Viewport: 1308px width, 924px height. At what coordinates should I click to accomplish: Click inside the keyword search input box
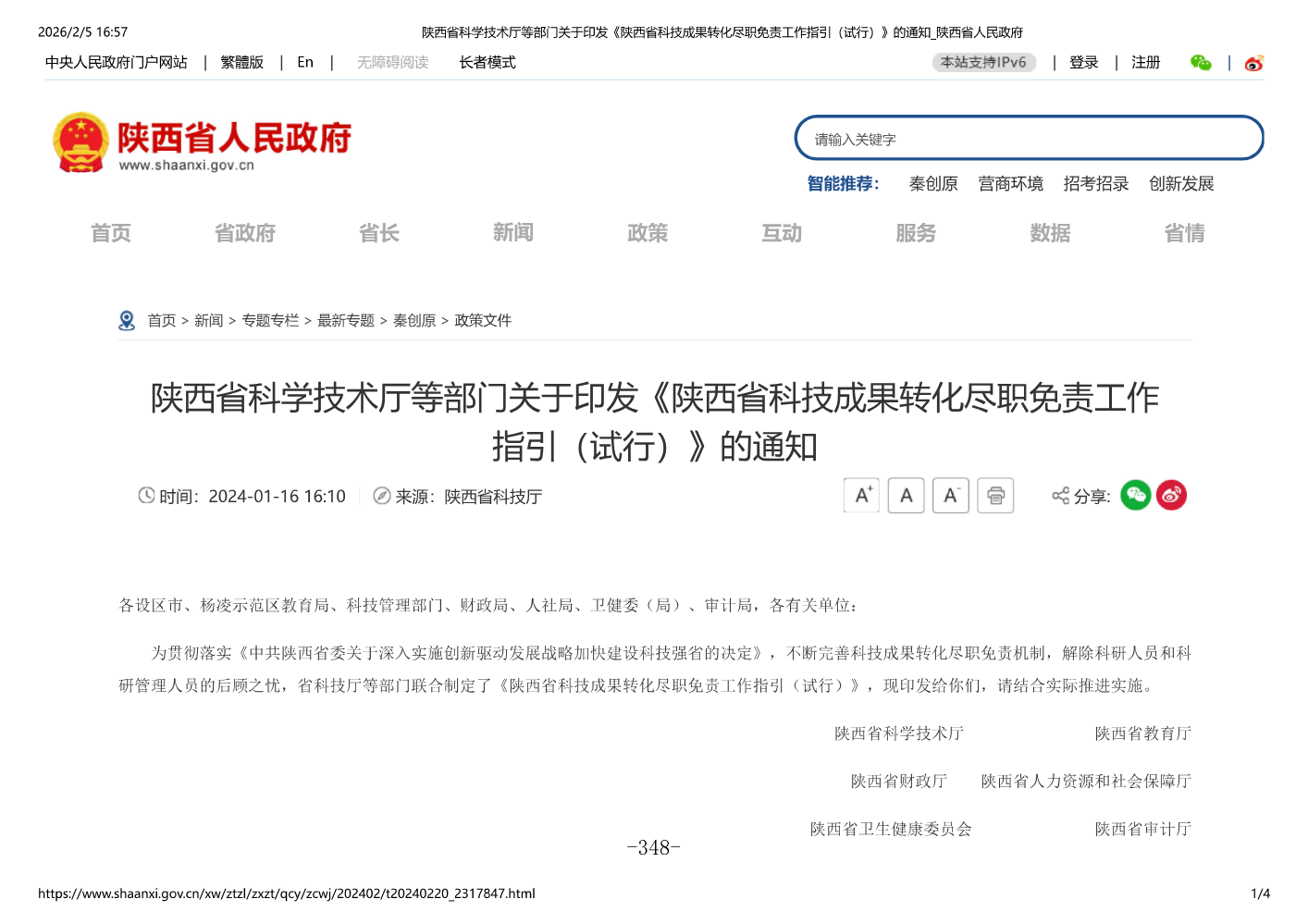tap(1029, 137)
